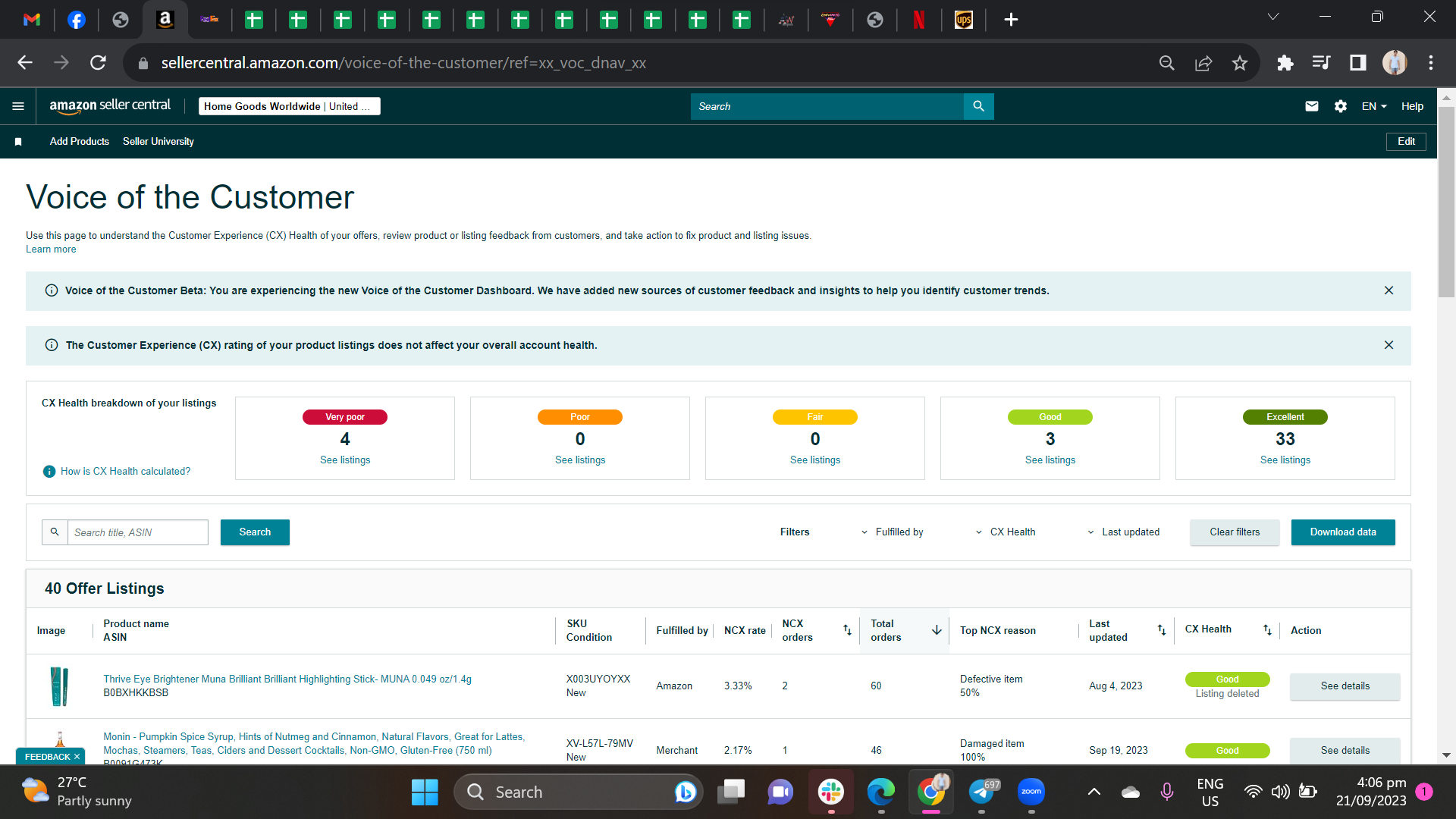The width and height of the screenshot is (1456, 819).
Task: Click the header Search input field
Action: pyautogui.click(x=827, y=106)
